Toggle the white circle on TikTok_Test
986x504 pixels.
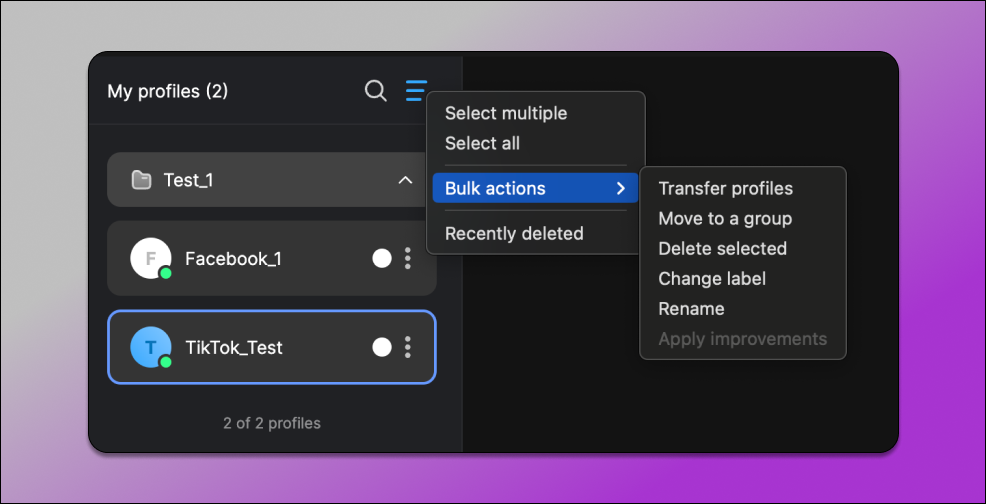(x=382, y=347)
